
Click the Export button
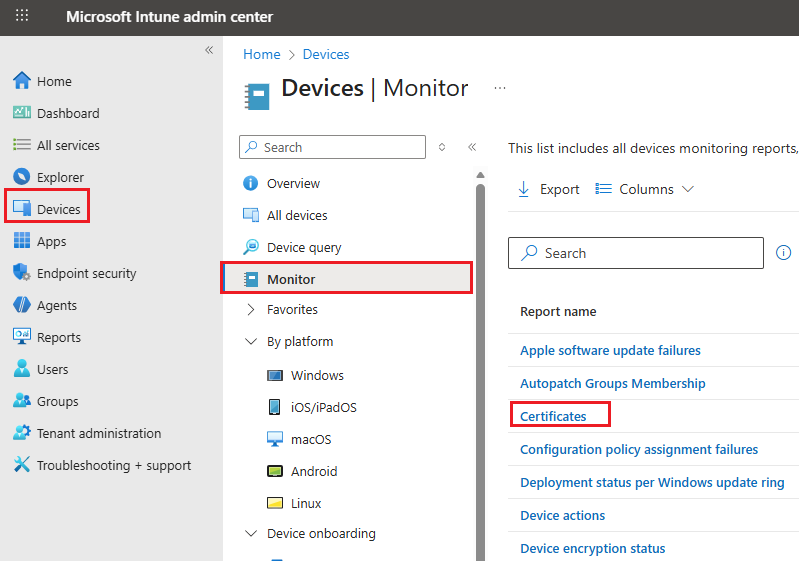[549, 189]
